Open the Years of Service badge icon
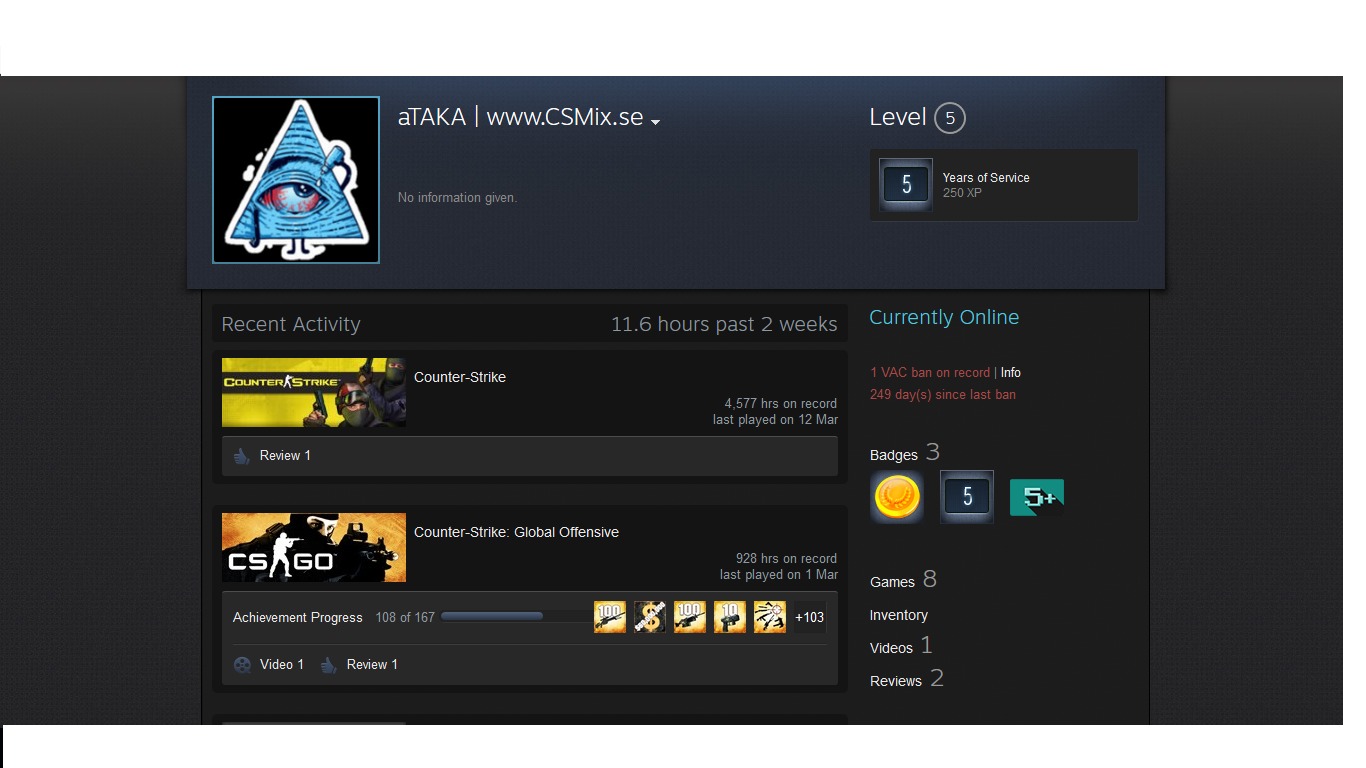Image resolution: width=1366 pixels, height=768 pixels. [x=906, y=185]
